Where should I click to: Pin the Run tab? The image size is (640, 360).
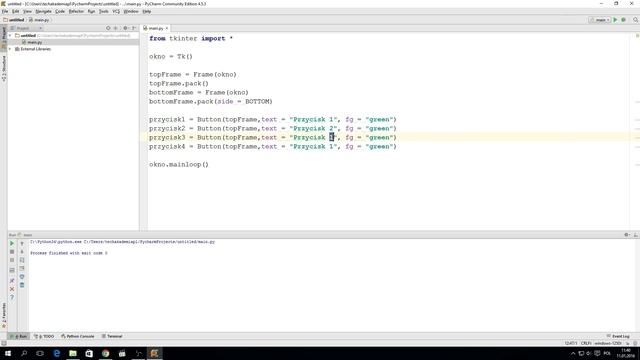tap(12, 281)
